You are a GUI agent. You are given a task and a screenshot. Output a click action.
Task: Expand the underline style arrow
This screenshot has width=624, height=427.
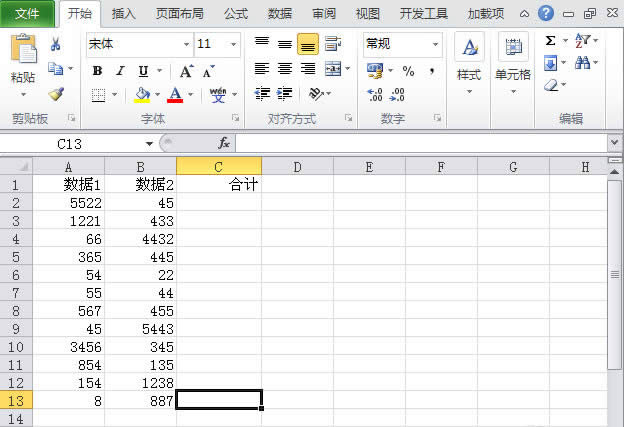coord(160,71)
